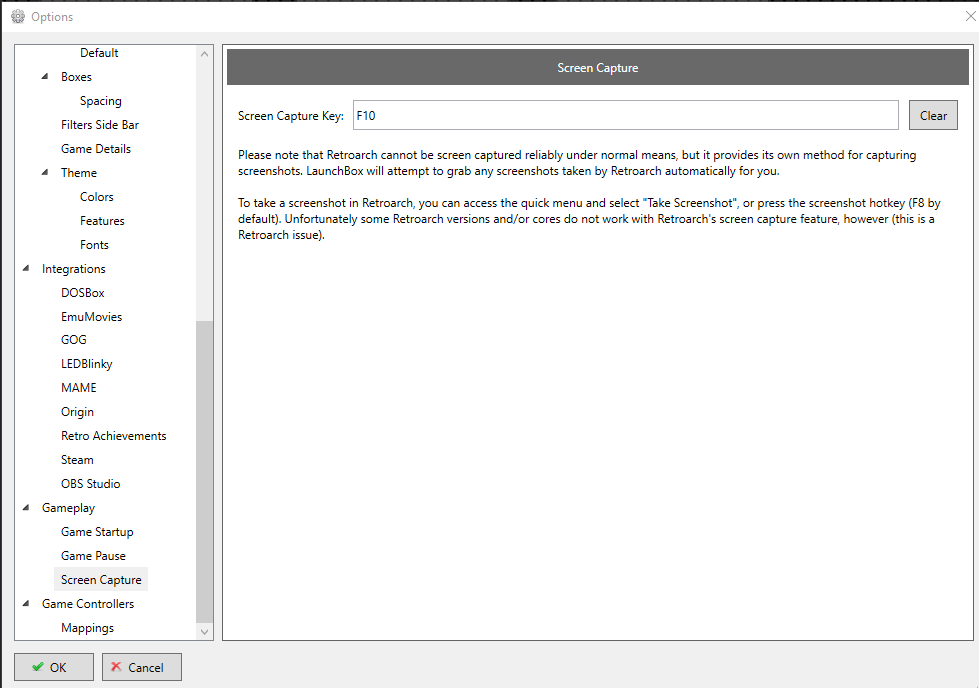The width and height of the screenshot is (979, 688).
Task: Click the tree scrollbar down arrow
Action: (x=204, y=632)
